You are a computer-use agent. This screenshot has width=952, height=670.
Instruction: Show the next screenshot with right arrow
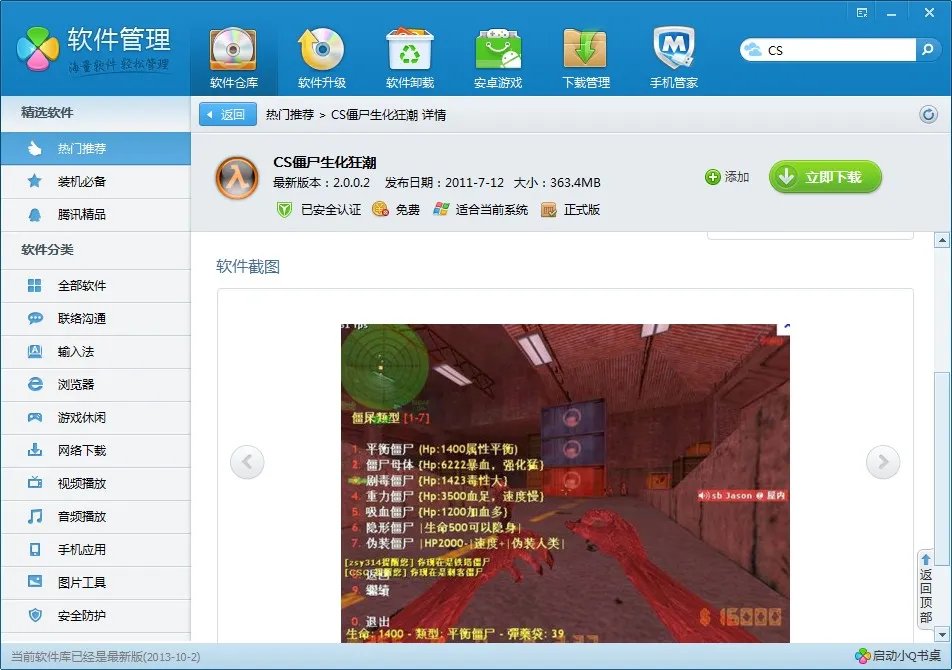point(883,462)
